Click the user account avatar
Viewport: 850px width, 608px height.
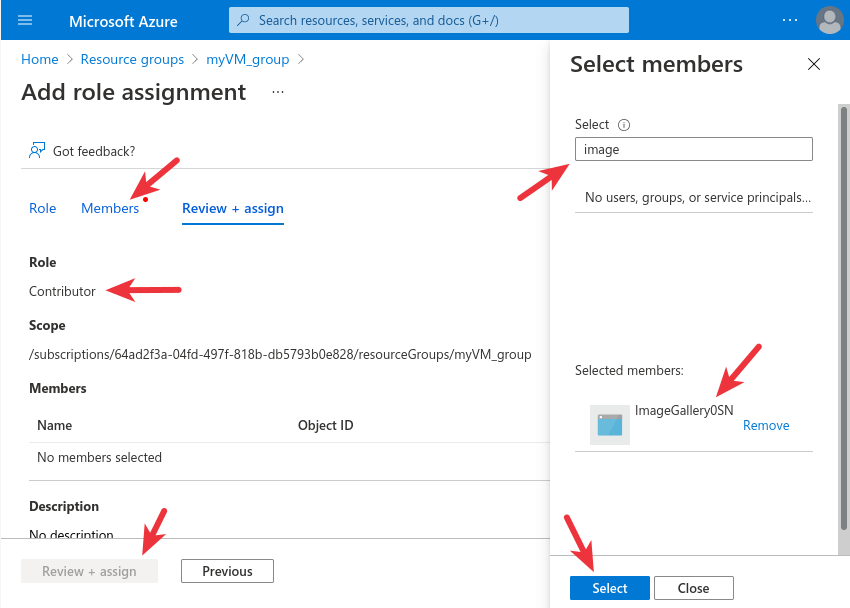coord(829,20)
